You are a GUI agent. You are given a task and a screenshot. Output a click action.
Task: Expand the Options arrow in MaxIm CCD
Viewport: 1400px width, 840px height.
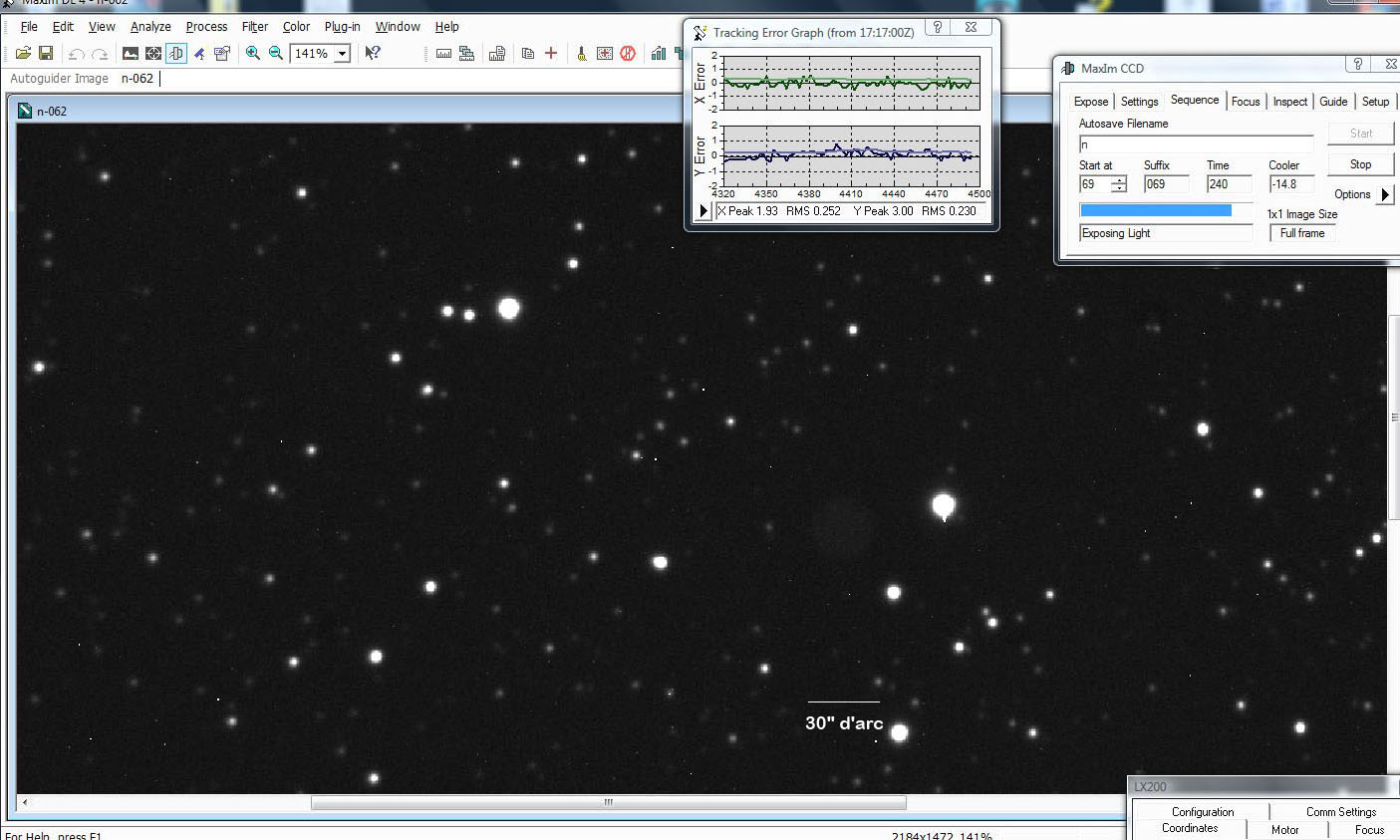click(1385, 194)
